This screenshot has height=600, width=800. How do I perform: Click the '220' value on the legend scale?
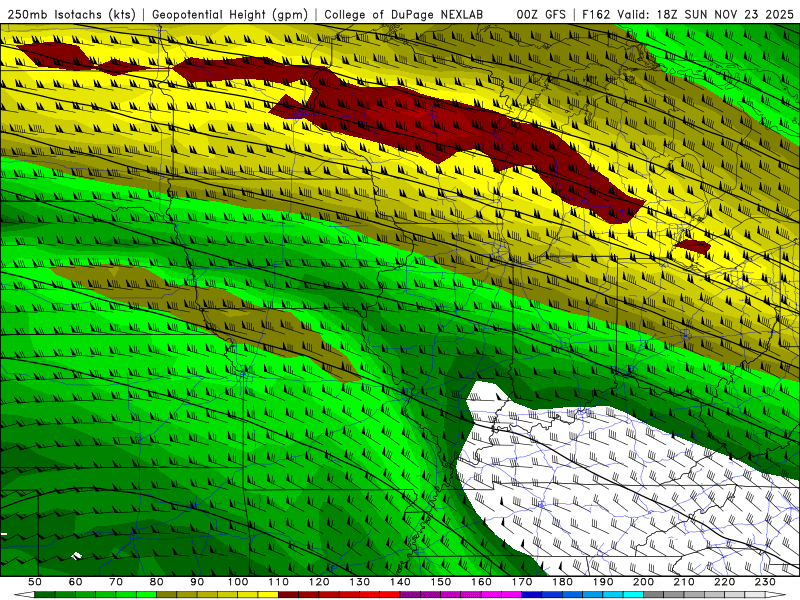point(725,582)
